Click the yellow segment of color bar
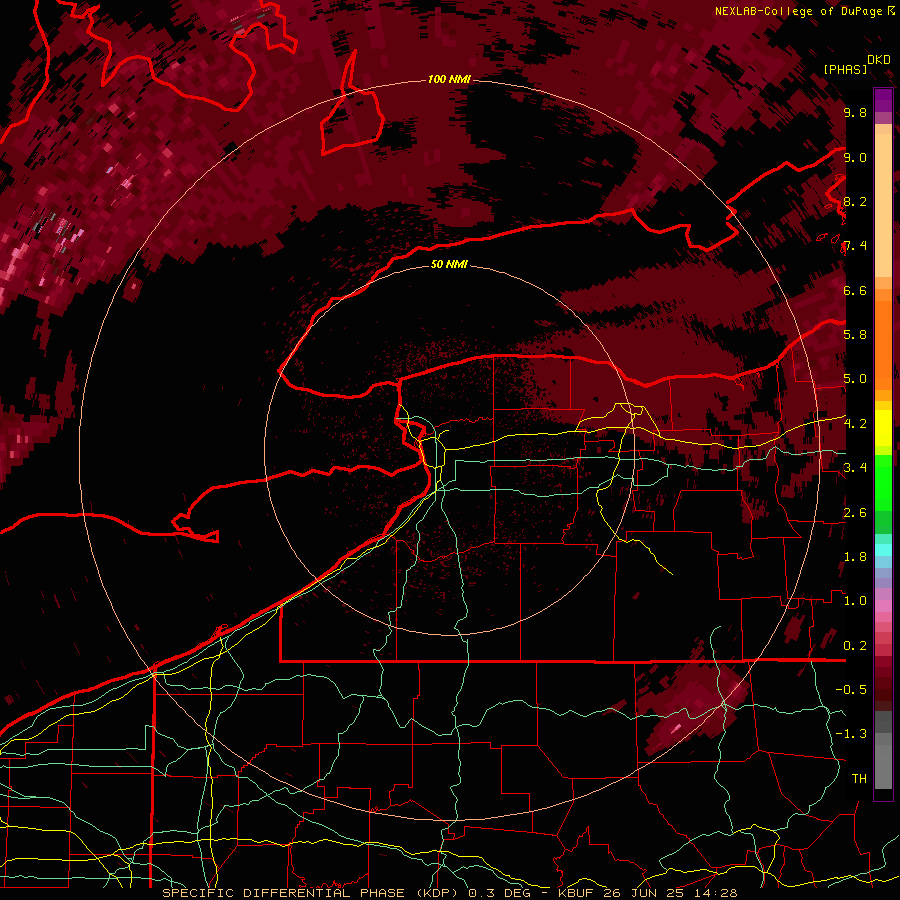The height and width of the screenshot is (900, 900). [883, 428]
